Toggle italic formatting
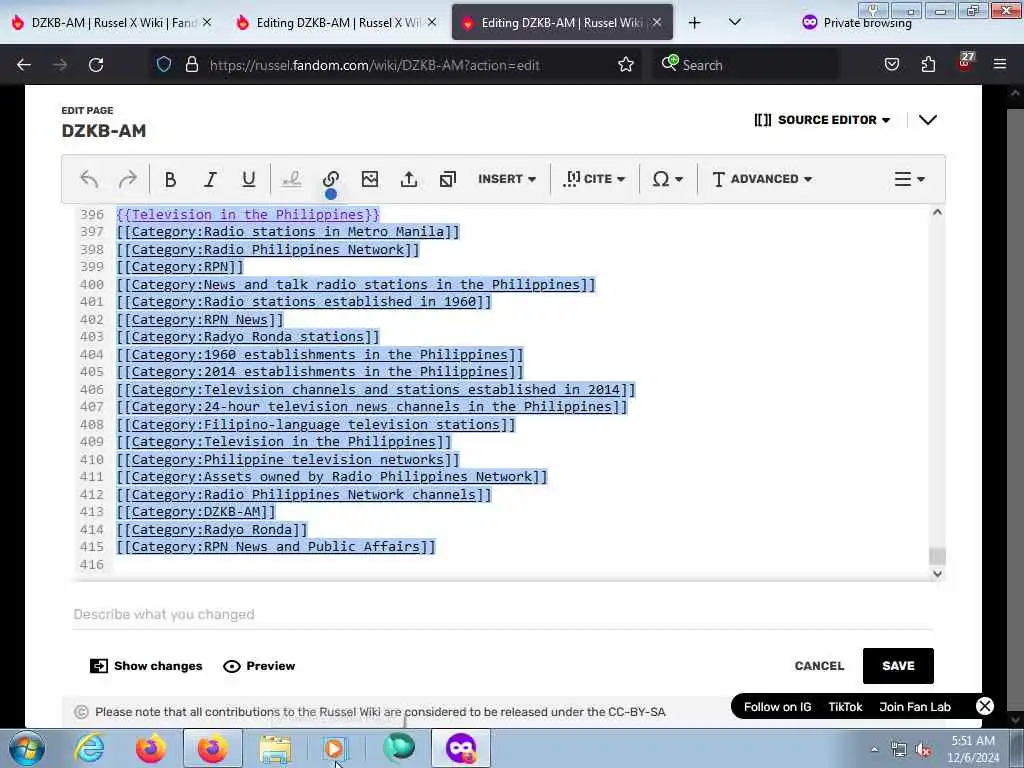The width and height of the screenshot is (1024, 768). (x=210, y=179)
